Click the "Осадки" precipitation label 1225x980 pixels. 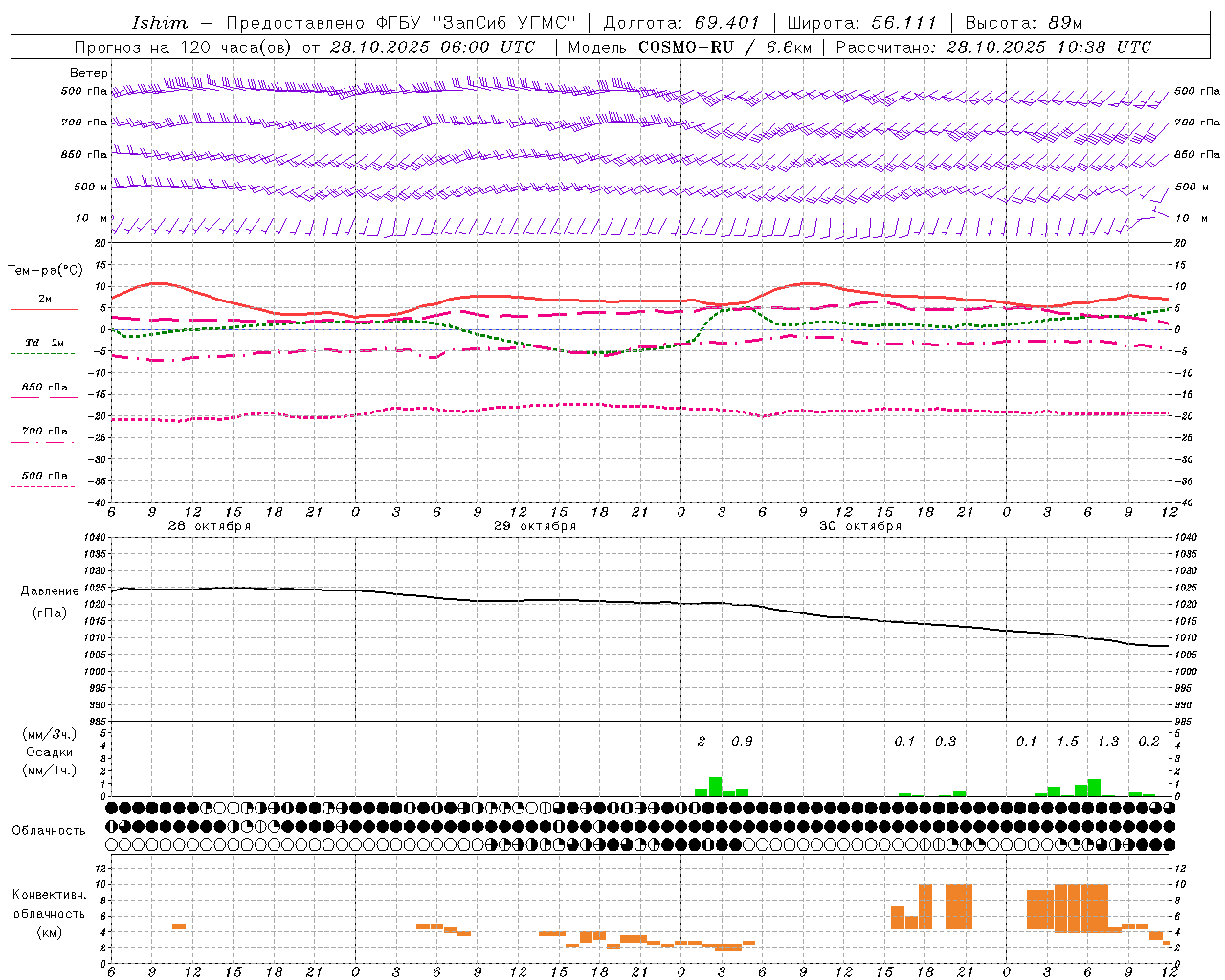click(x=50, y=752)
